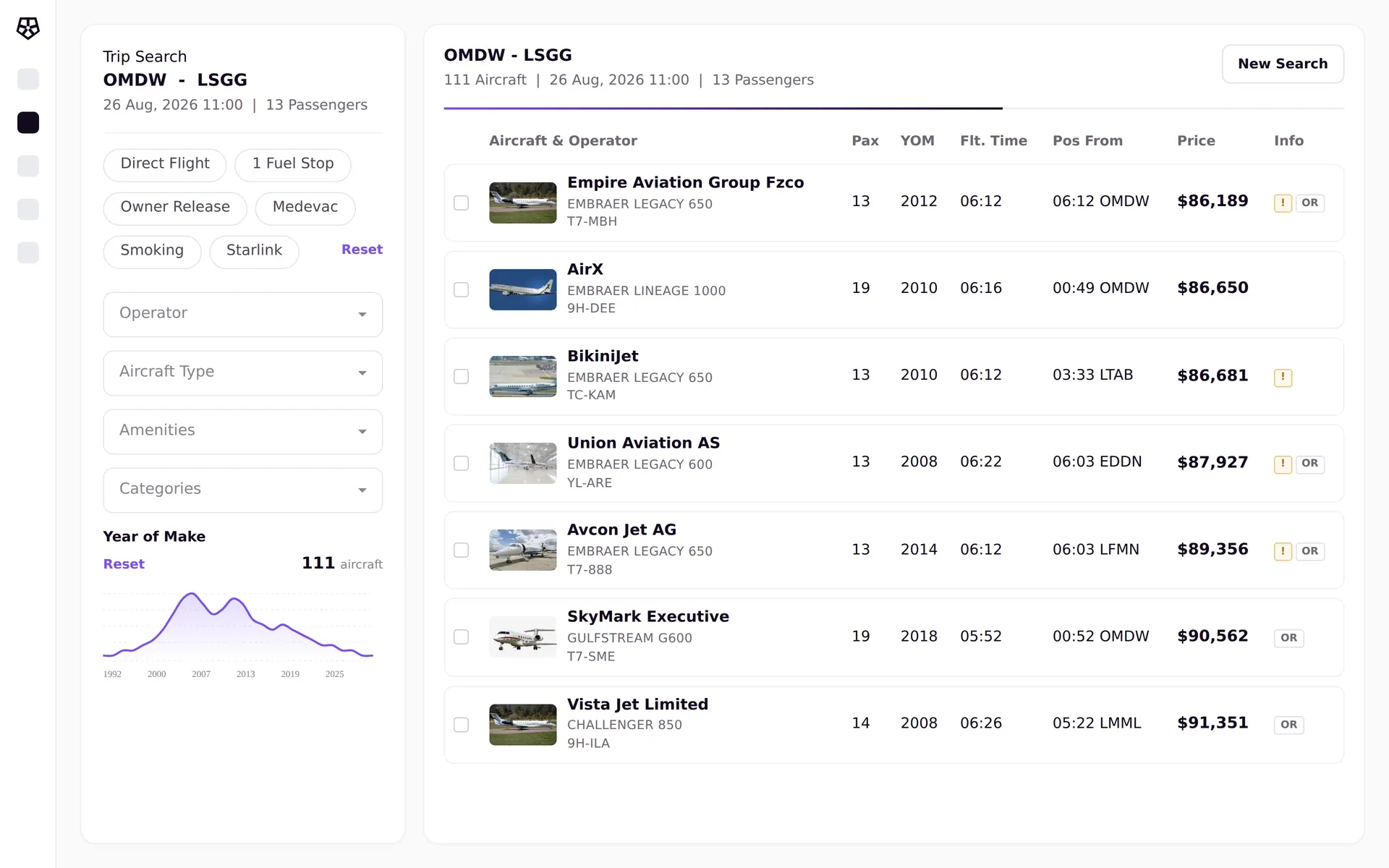1389x868 pixels.
Task: Click registration T7-888
Action: pyautogui.click(x=590, y=570)
